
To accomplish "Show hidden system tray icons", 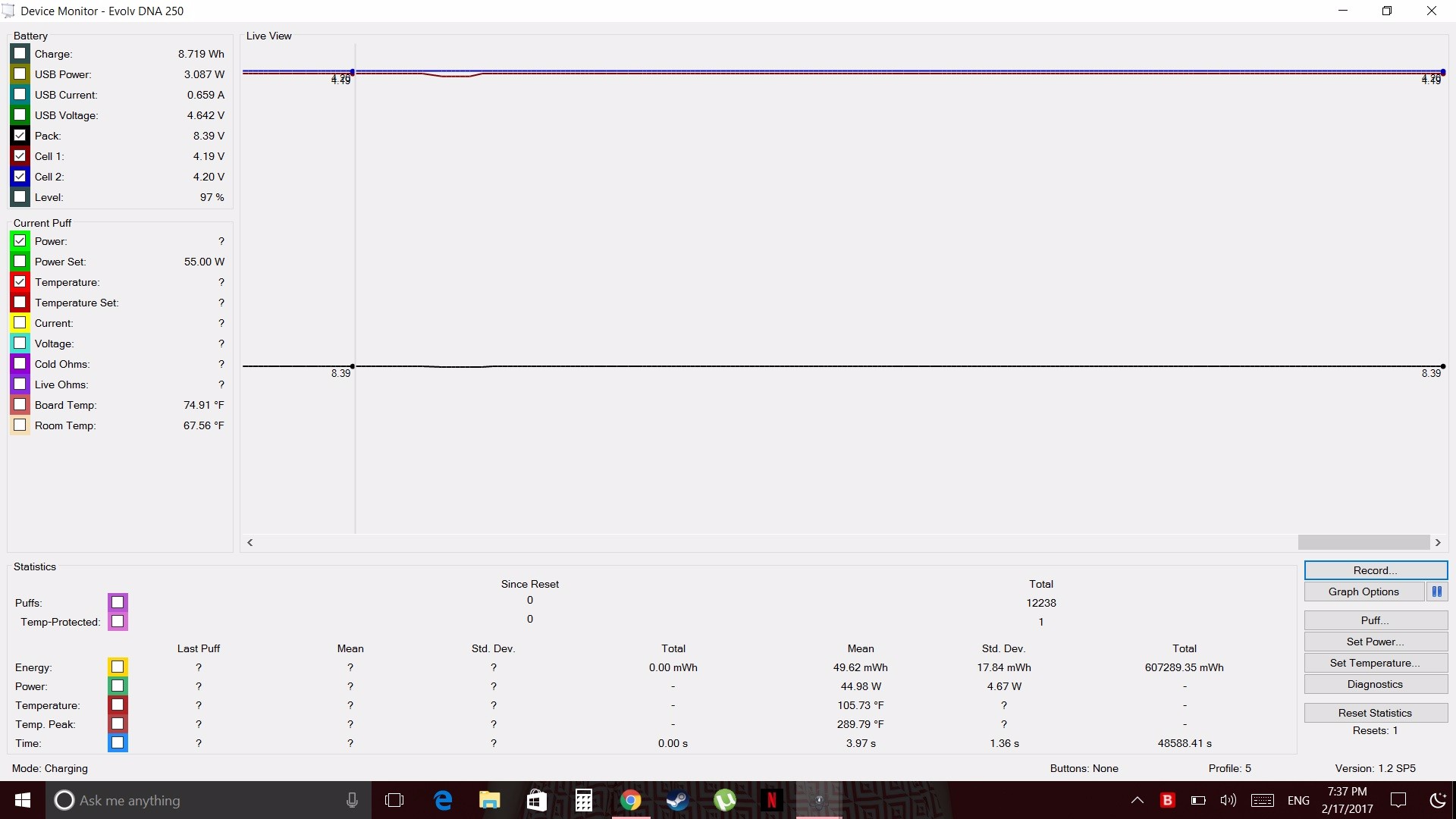I will tap(1137, 800).
